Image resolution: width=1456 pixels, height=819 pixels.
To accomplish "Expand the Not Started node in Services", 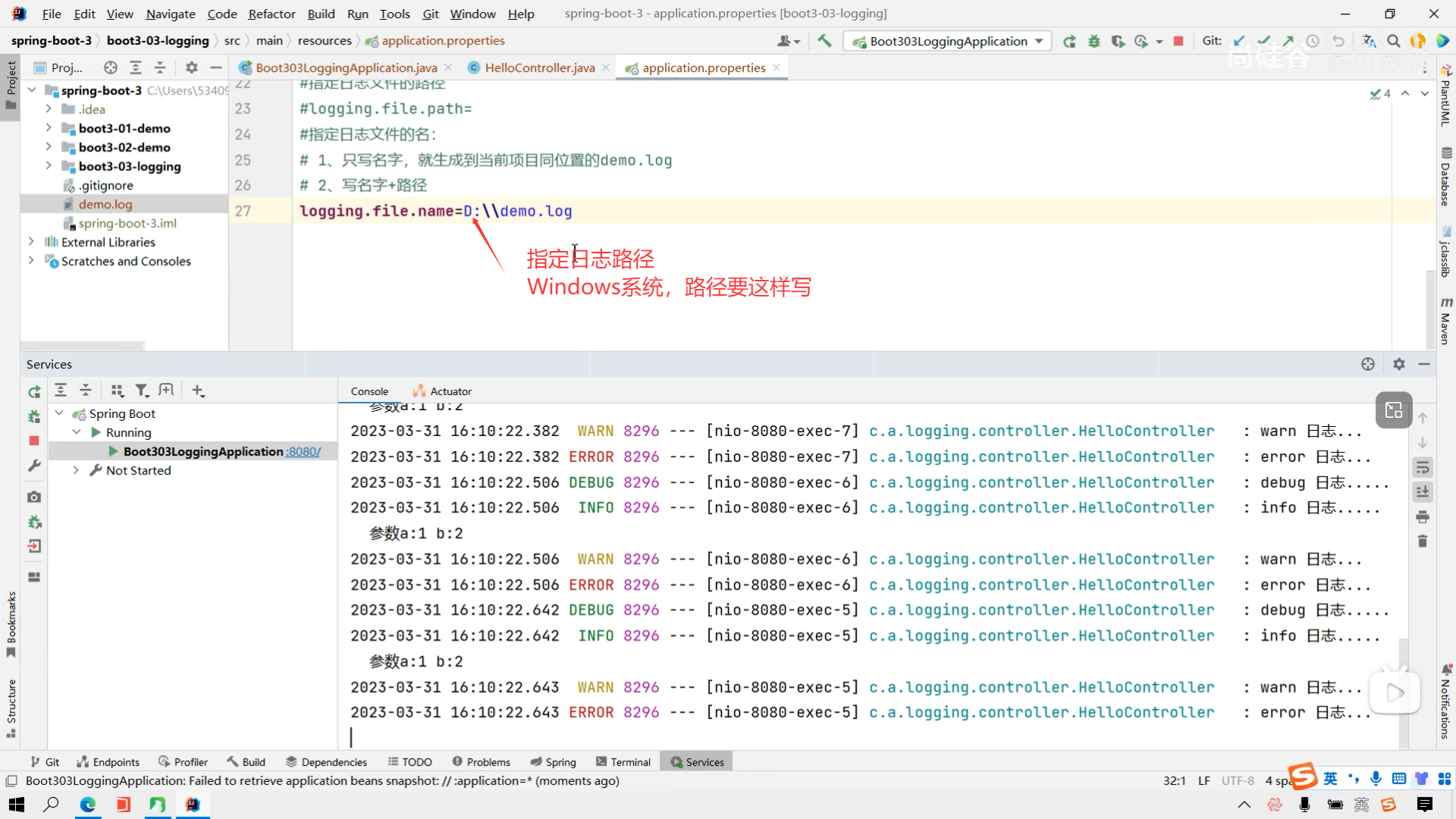I will [x=76, y=470].
